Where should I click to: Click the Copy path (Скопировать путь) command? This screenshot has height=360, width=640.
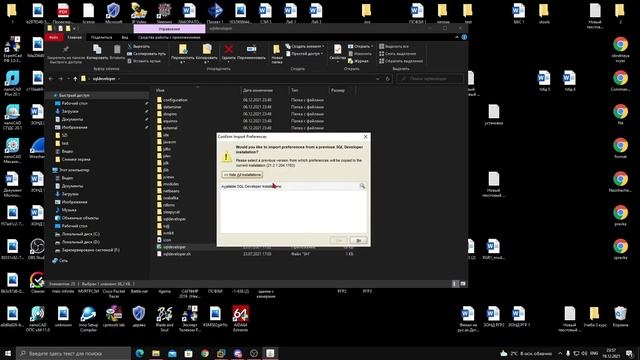pyautogui.click(x=147, y=54)
